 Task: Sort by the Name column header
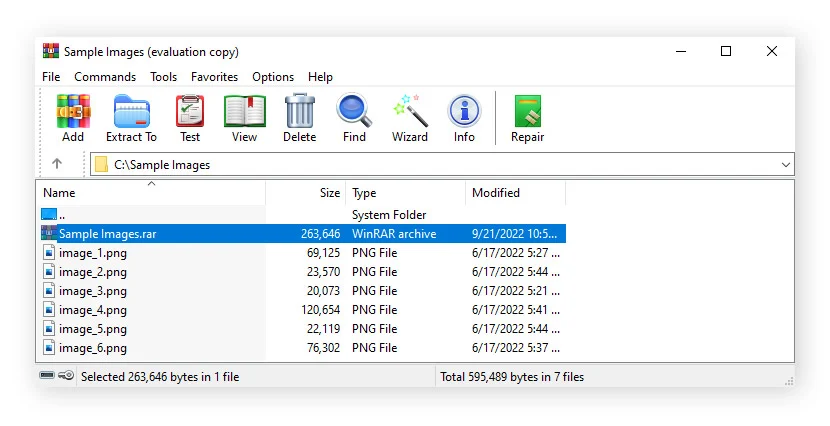(x=151, y=193)
